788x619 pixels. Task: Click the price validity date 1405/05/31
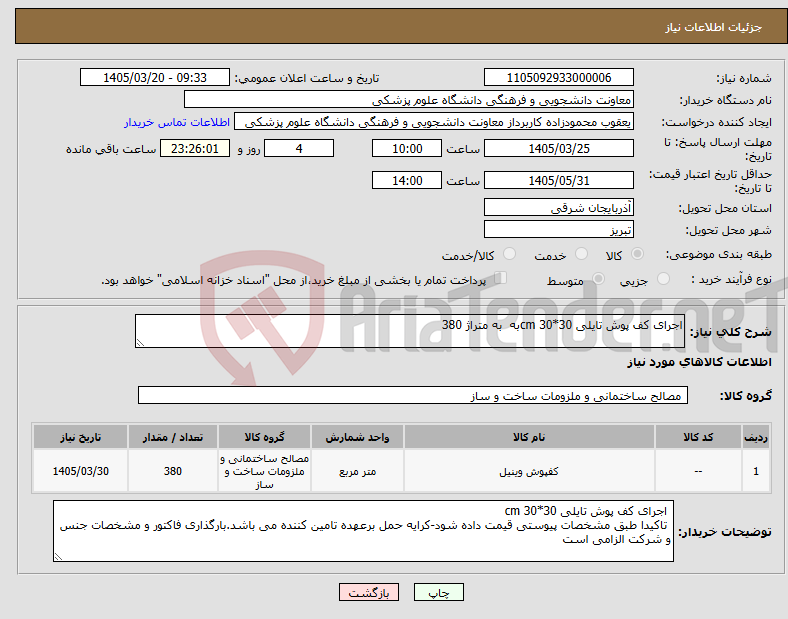[558, 180]
